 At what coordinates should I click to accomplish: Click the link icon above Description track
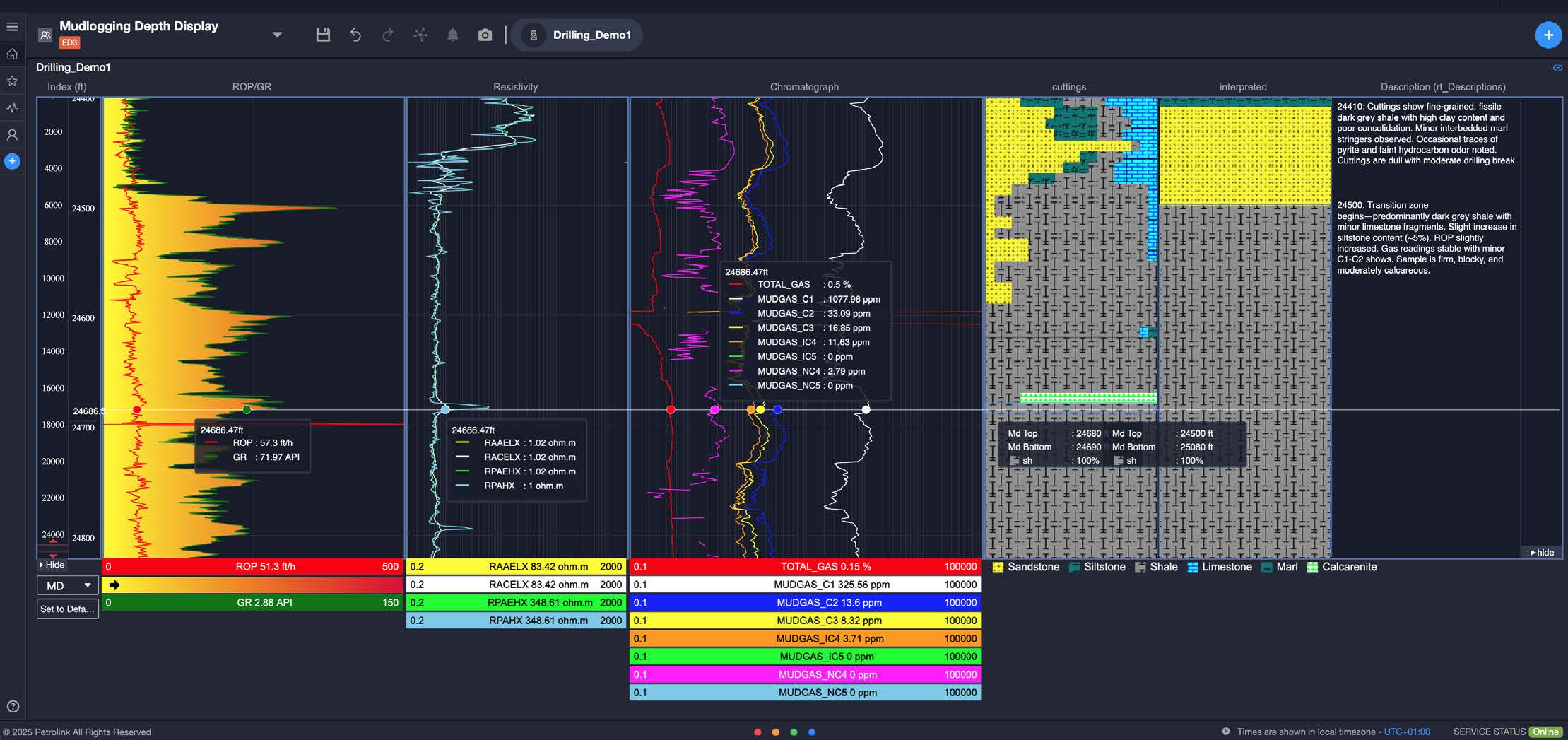[x=1557, y=68]
